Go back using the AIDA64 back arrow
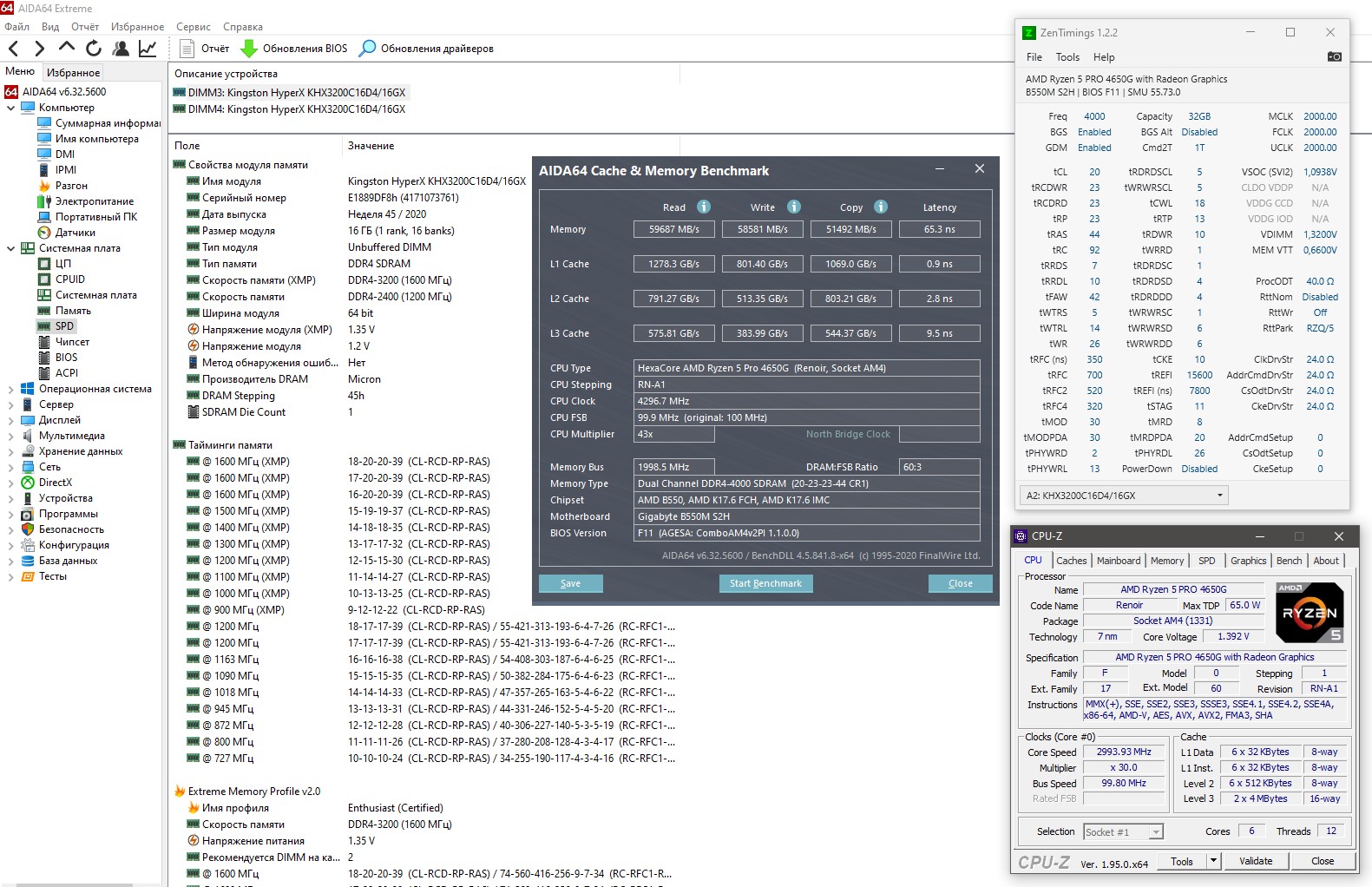The image size is (1372, 887). click(14, 49)
